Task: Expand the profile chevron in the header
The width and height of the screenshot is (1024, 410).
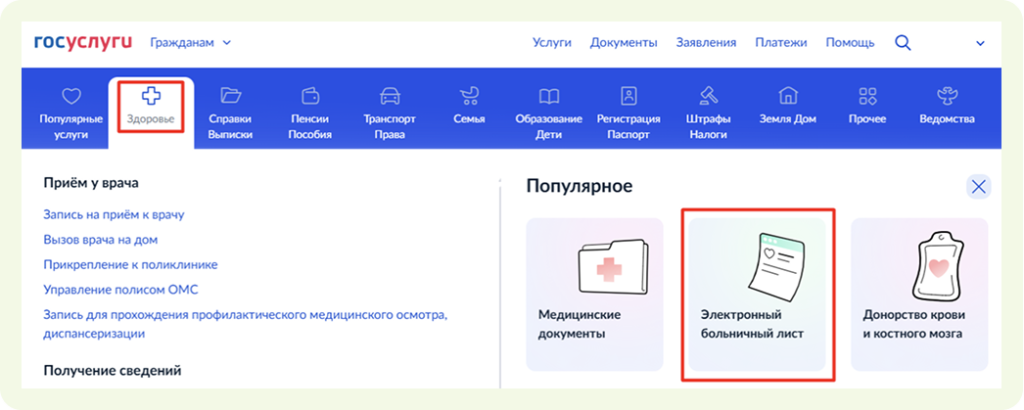Action: pos(980,43)
